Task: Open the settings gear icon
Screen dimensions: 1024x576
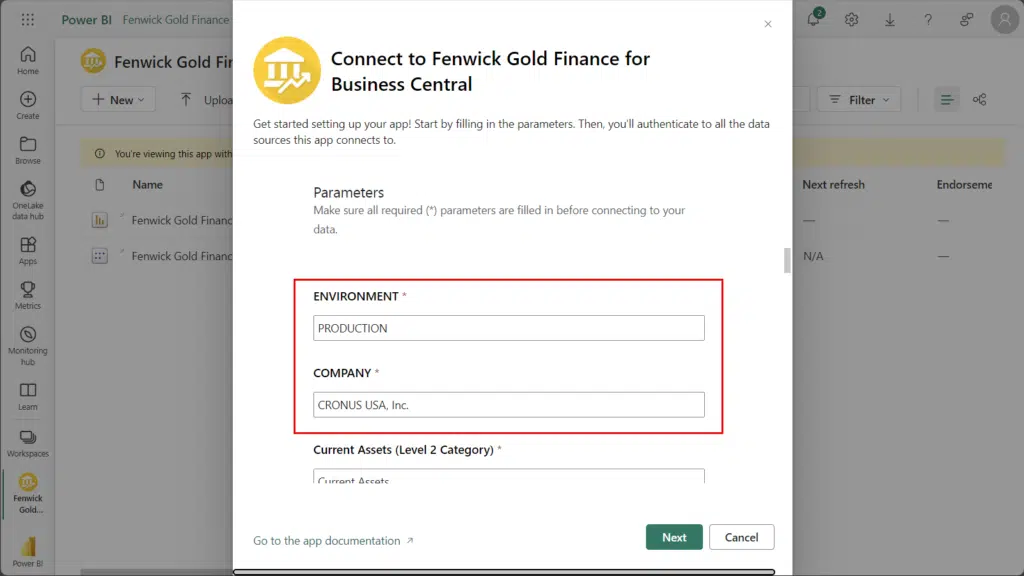Action: pos(851,20)
